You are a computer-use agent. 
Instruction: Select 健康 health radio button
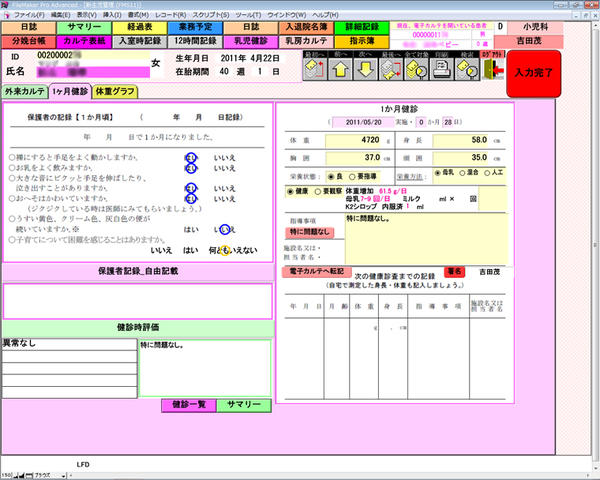[x=290, y=191]
